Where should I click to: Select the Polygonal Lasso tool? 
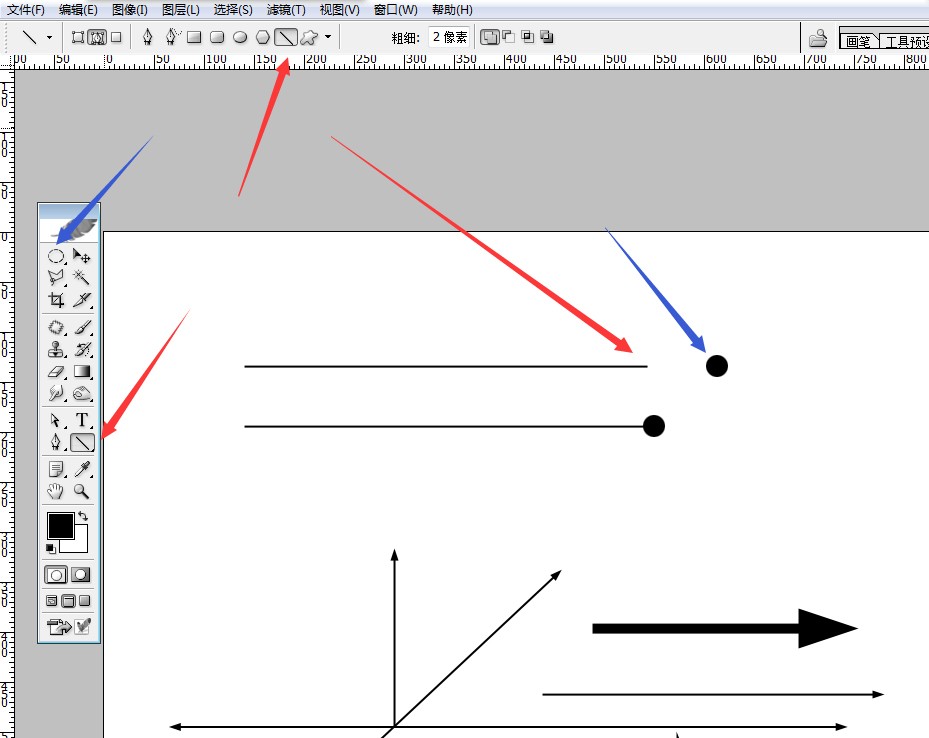[56, 278]
